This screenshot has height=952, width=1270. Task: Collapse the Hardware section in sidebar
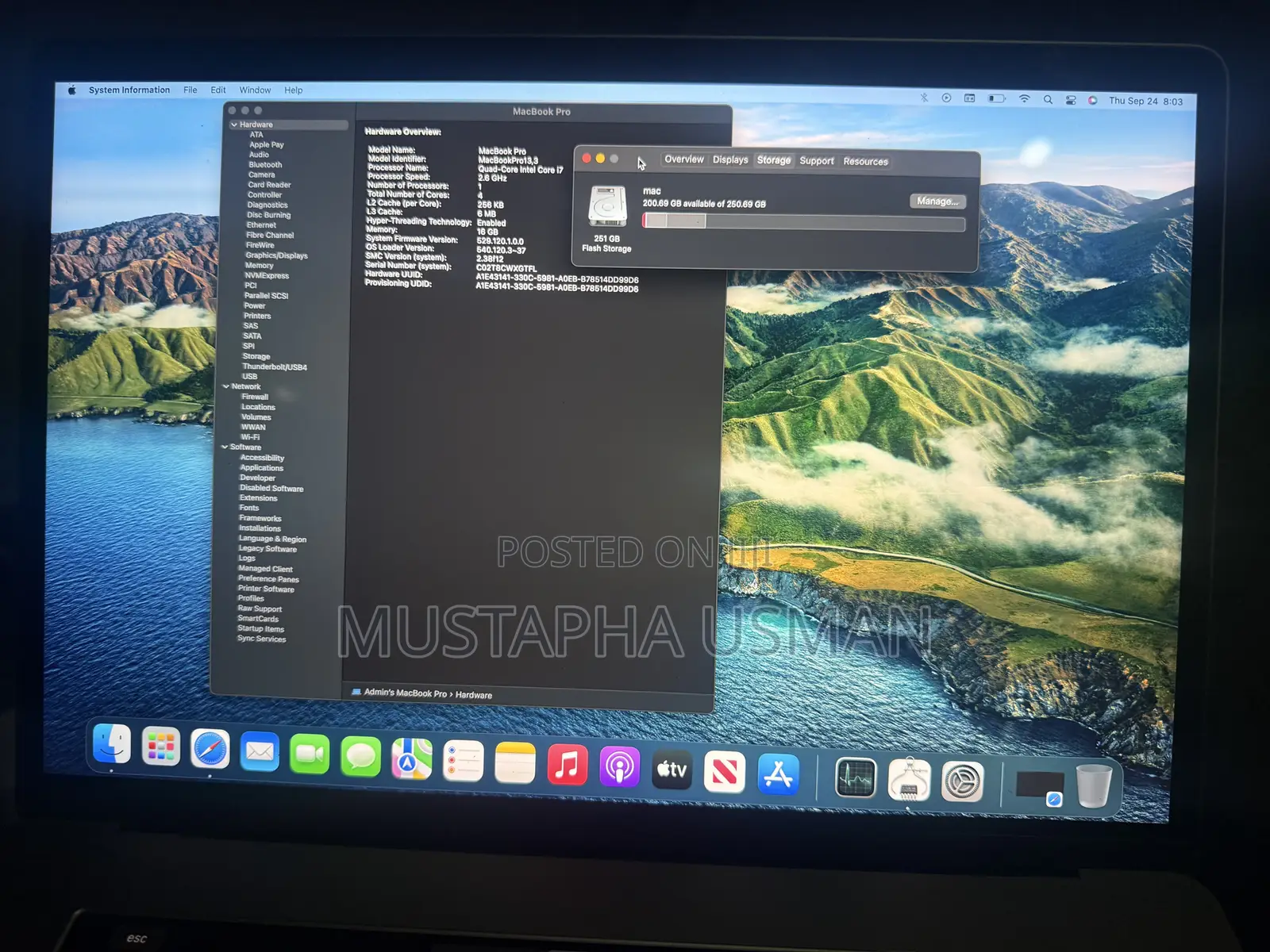coord(234,125)
